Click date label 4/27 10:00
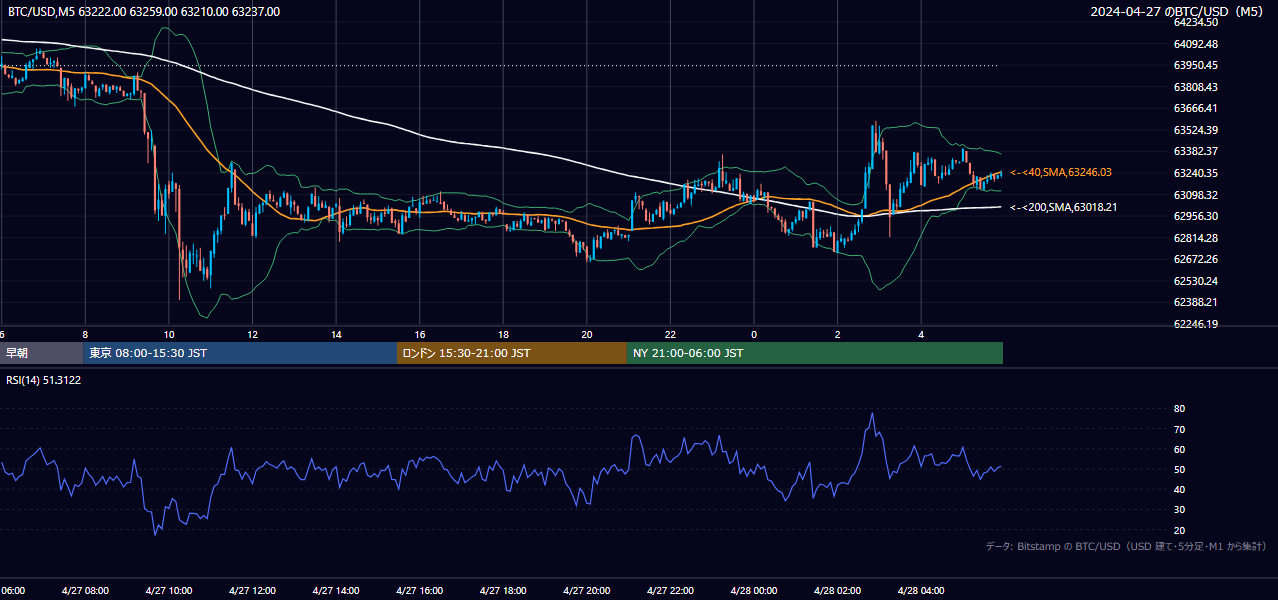The height and width of the screenshot is (600, 1278). tap(168, 590)
